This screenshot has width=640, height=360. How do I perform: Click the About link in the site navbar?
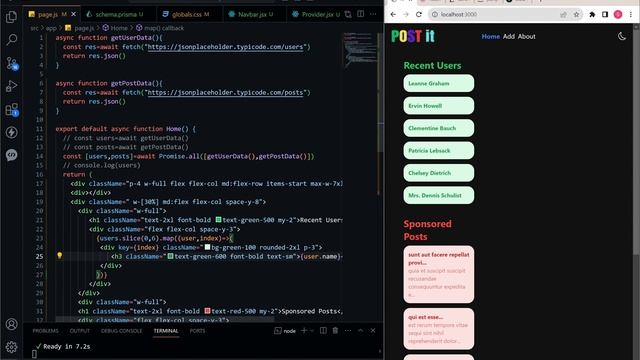527,36
